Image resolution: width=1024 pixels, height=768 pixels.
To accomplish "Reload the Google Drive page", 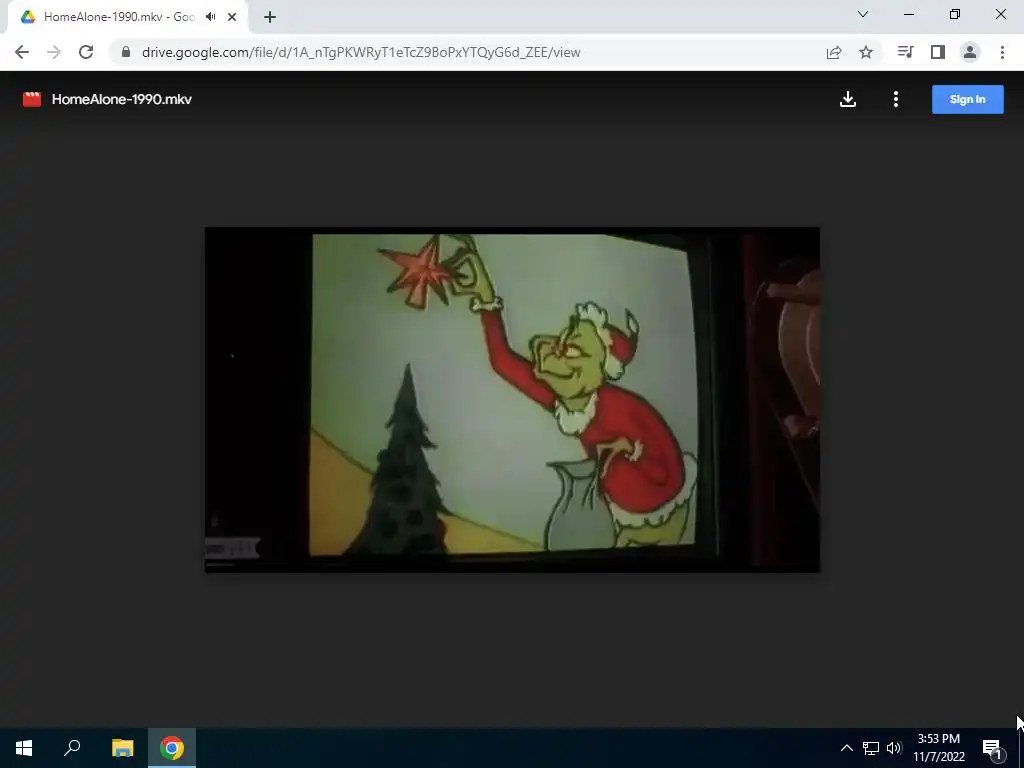I will (x=86, y=52).
